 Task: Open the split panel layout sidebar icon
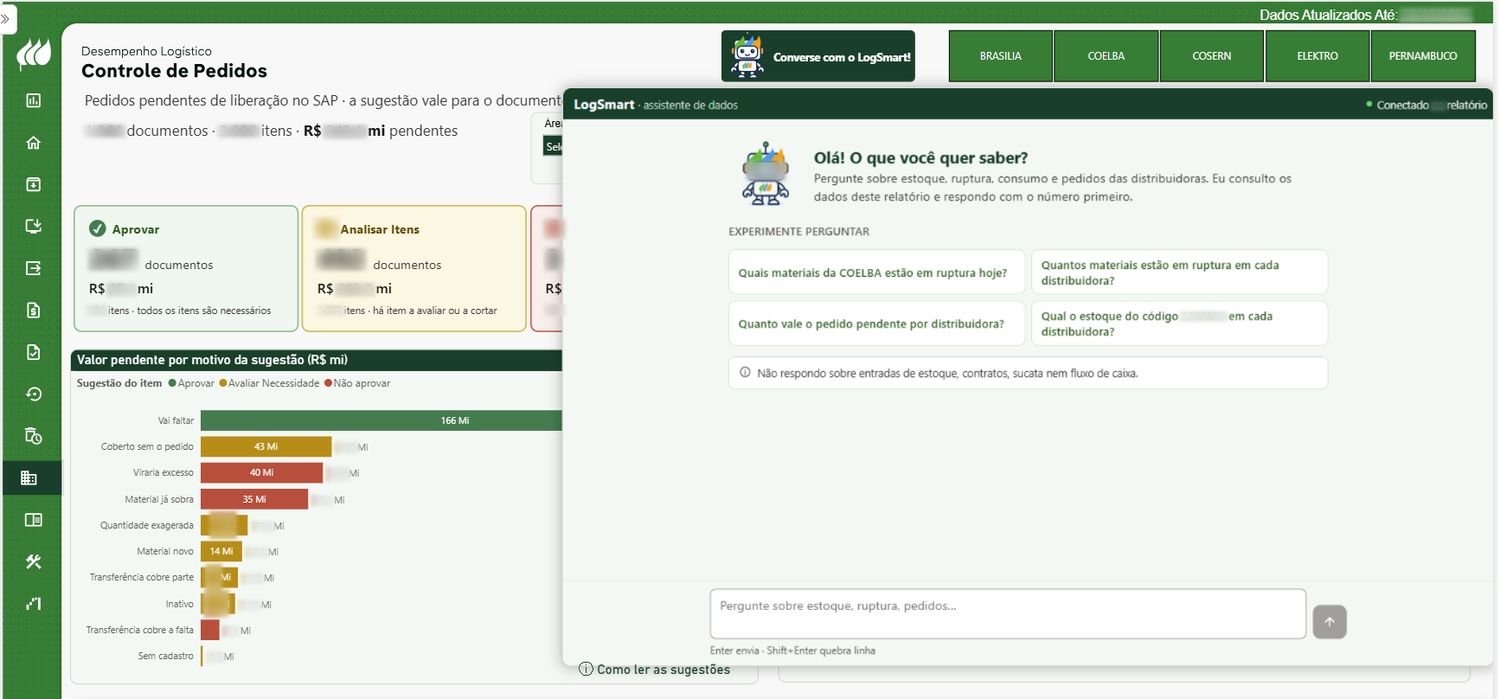click(x=33, y=520)
